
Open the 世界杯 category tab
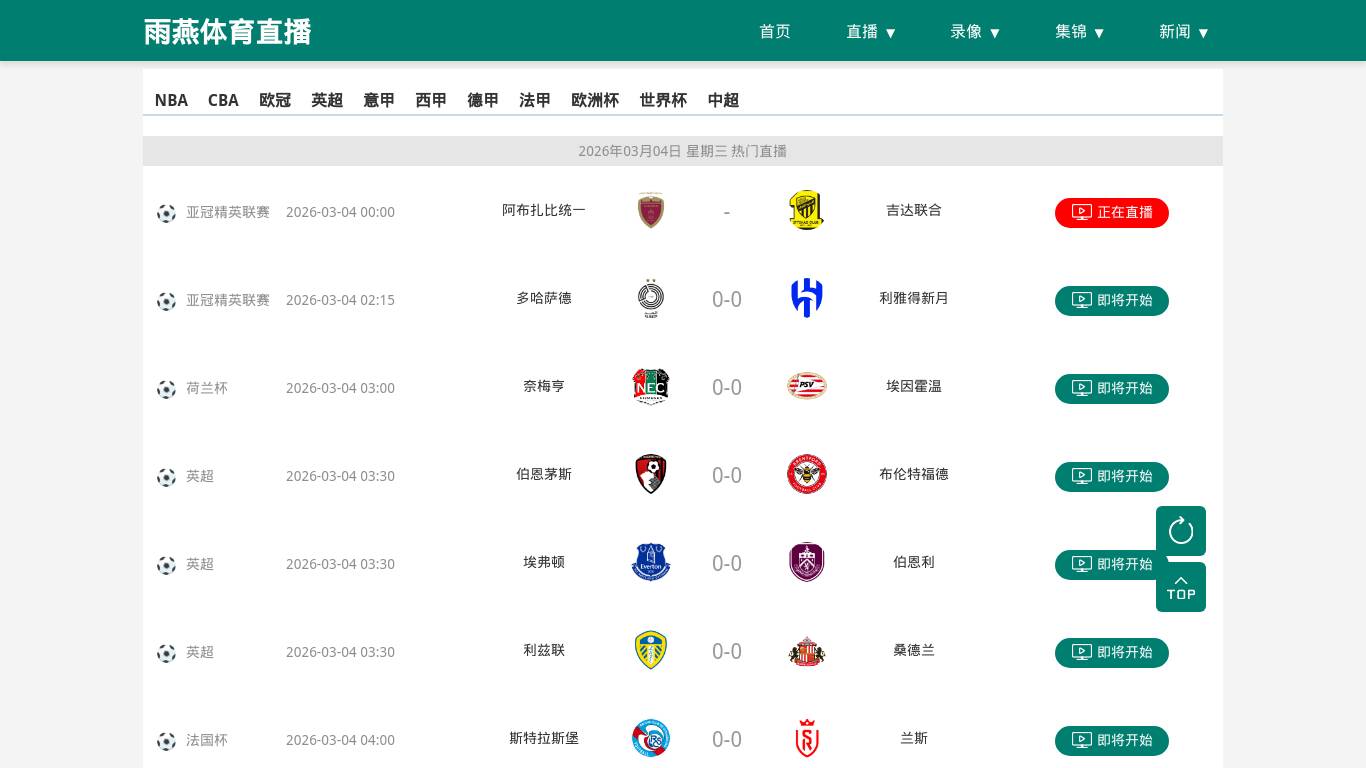663,100
